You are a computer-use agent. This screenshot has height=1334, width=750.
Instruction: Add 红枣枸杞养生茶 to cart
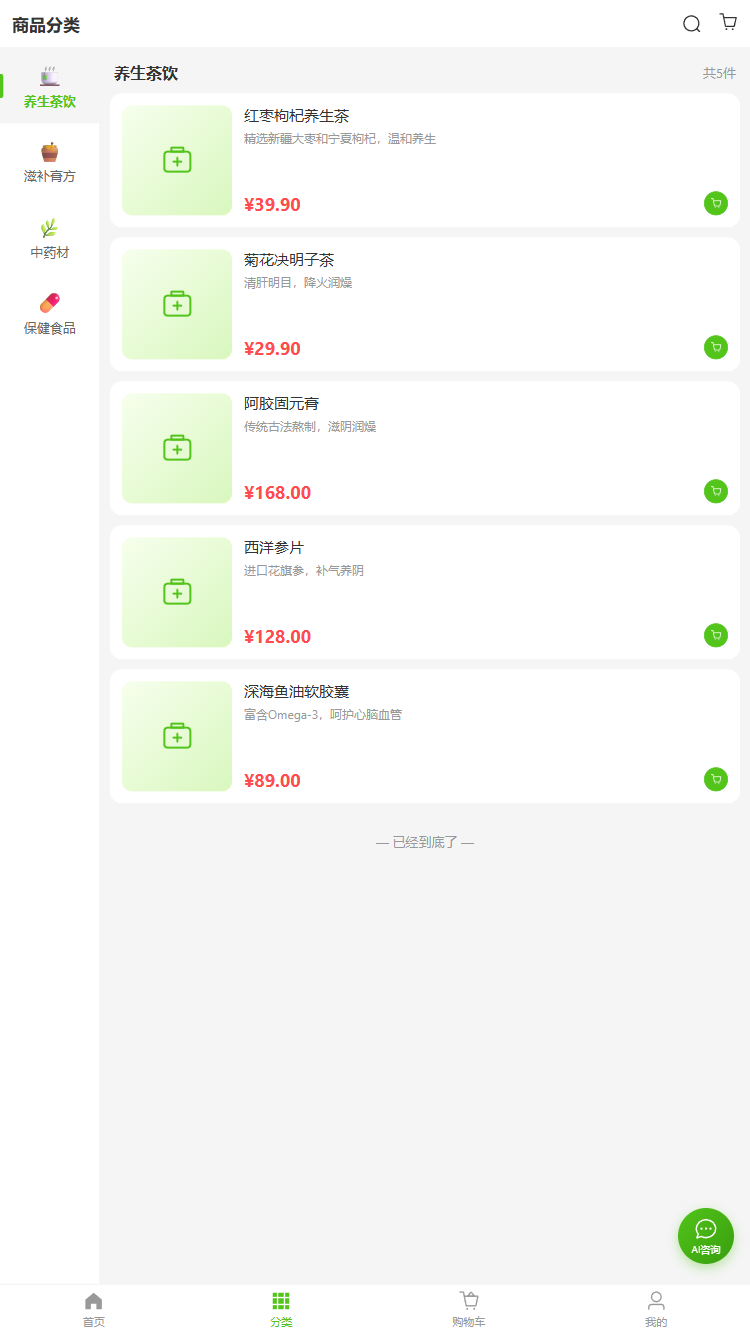click(715, 203)
